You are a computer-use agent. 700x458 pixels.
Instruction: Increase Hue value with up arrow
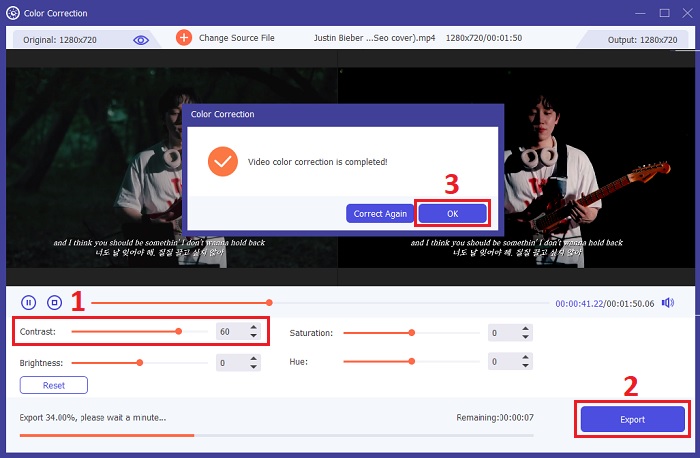pyautogui.click(x=525, y=357)
